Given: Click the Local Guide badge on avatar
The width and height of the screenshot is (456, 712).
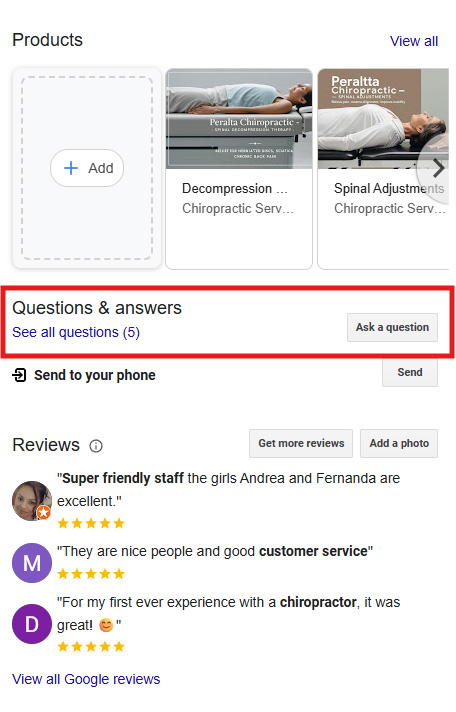Looking at the screenshot, I should (x=44, y=513).
